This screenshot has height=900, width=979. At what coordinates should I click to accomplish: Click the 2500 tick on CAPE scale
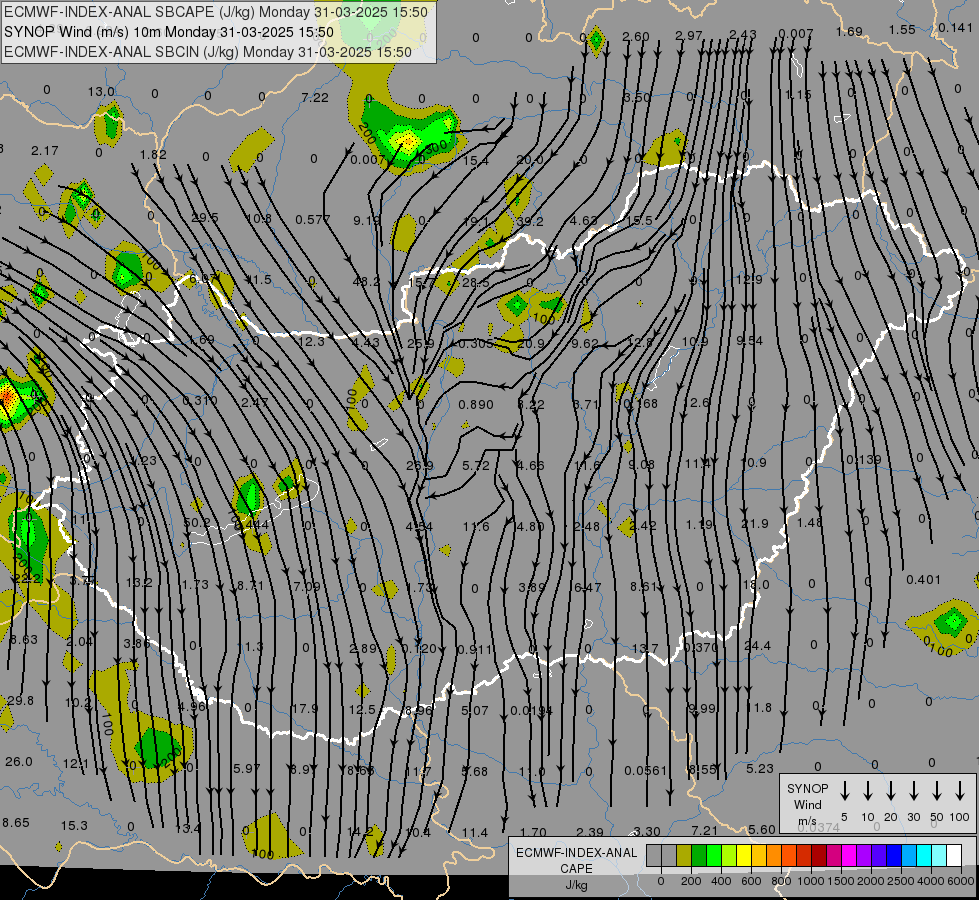(900, 881)
